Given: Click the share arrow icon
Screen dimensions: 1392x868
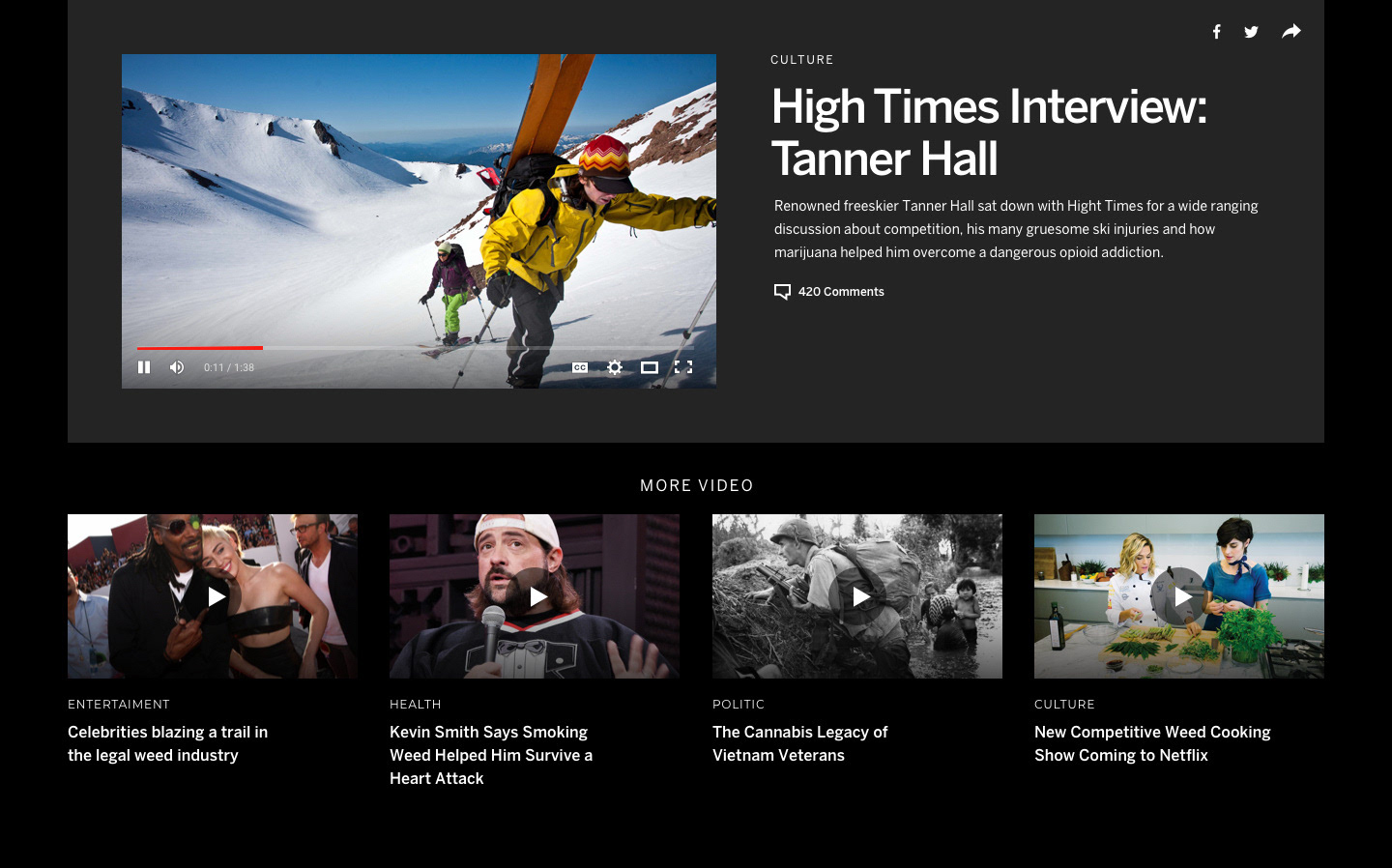Looking at the screenshot, I should 1291,31.
